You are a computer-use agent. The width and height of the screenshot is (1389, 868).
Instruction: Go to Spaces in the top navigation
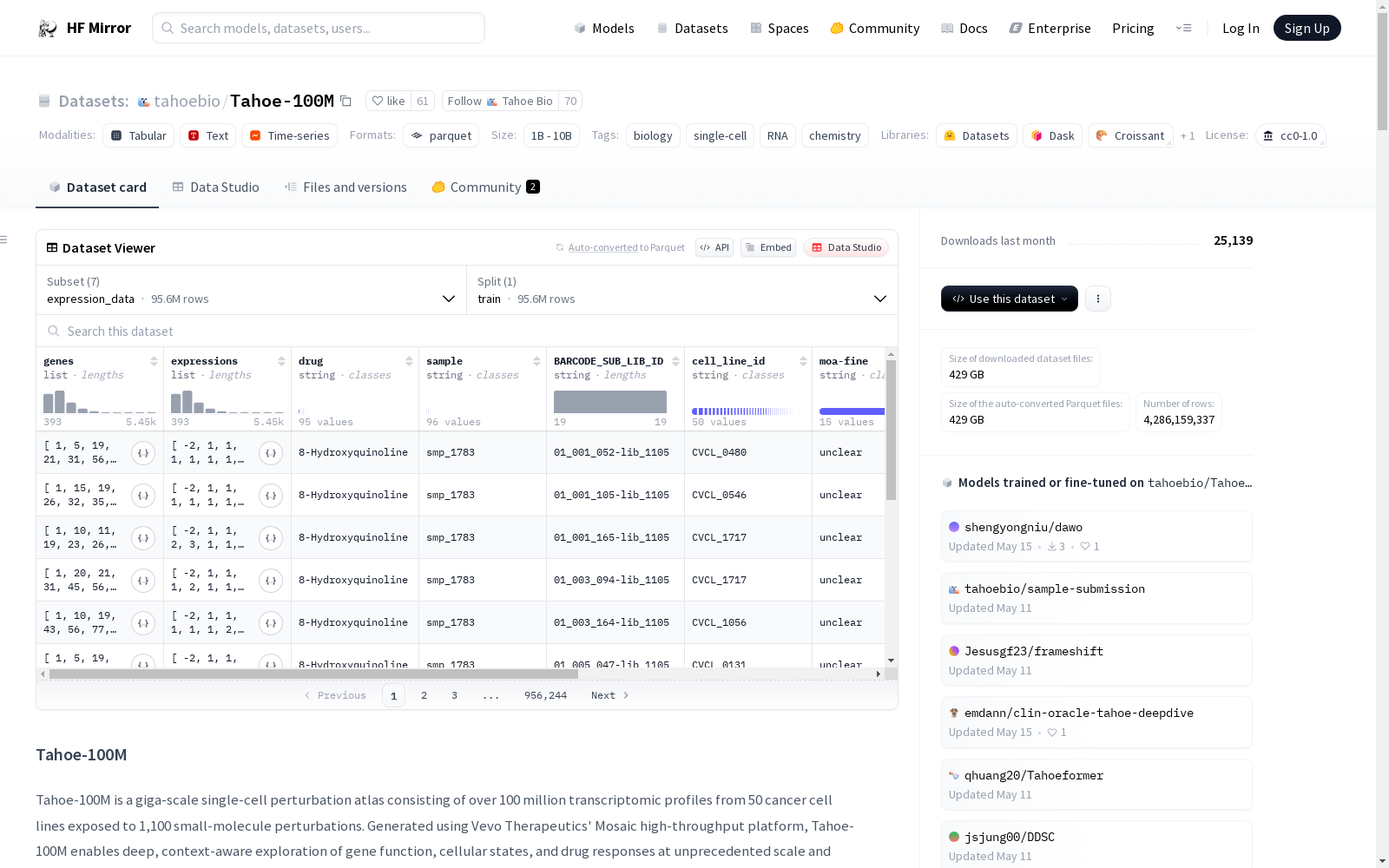click(780, 29)
